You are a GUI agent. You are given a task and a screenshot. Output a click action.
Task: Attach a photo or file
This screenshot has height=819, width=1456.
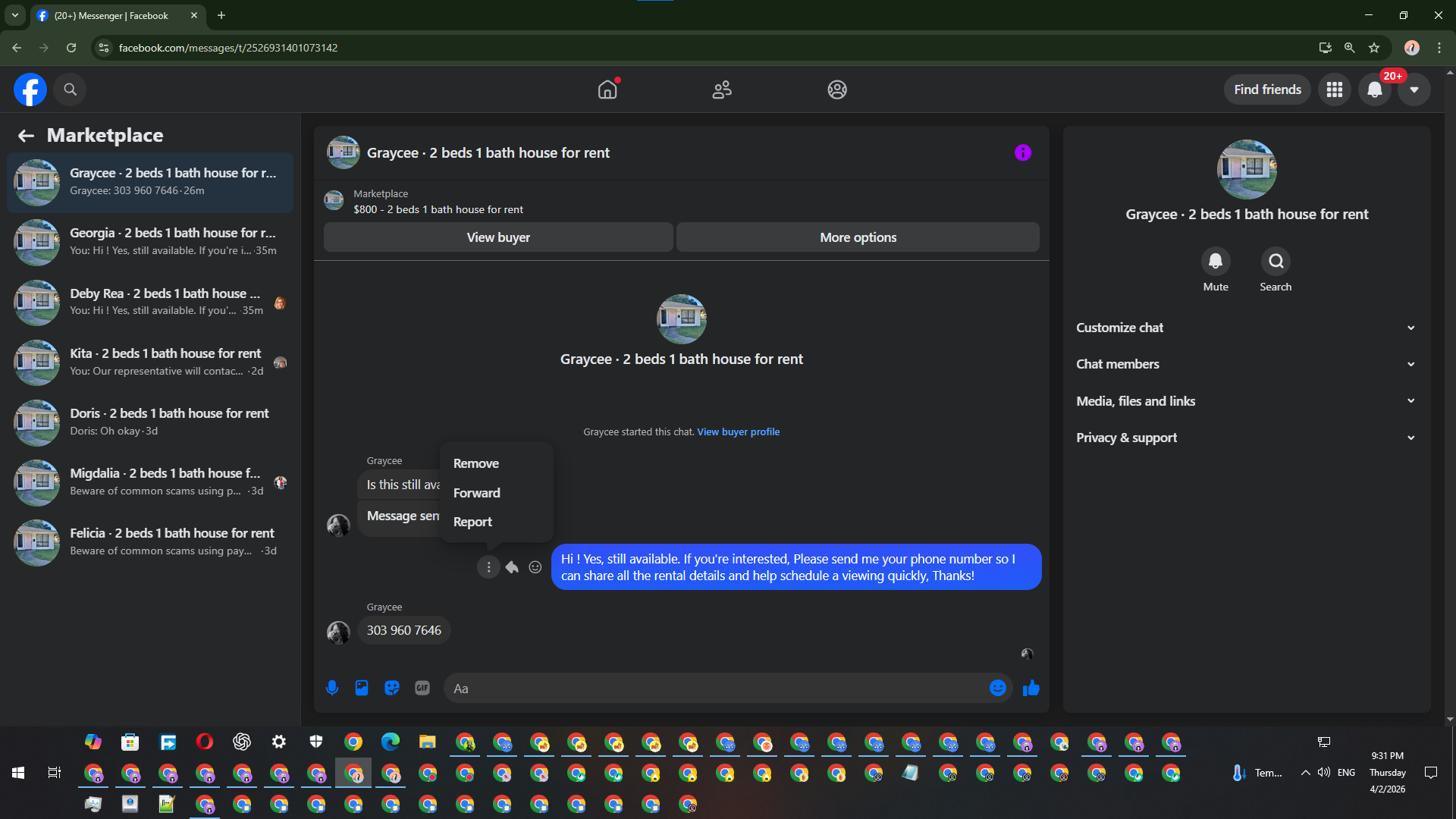(362, 688)
